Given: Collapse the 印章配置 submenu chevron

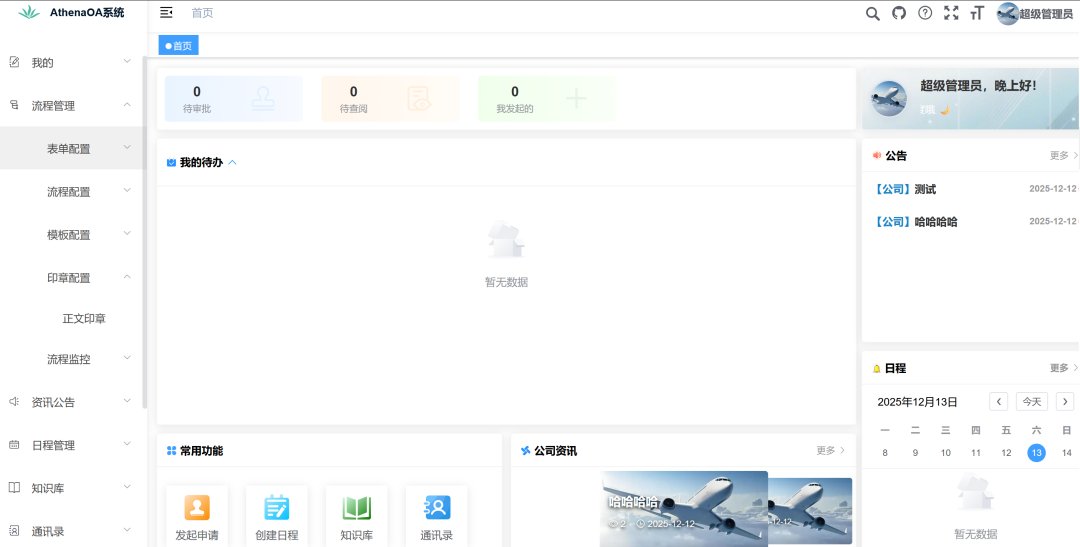Looking at the screenshot, I should click(127, 277).
